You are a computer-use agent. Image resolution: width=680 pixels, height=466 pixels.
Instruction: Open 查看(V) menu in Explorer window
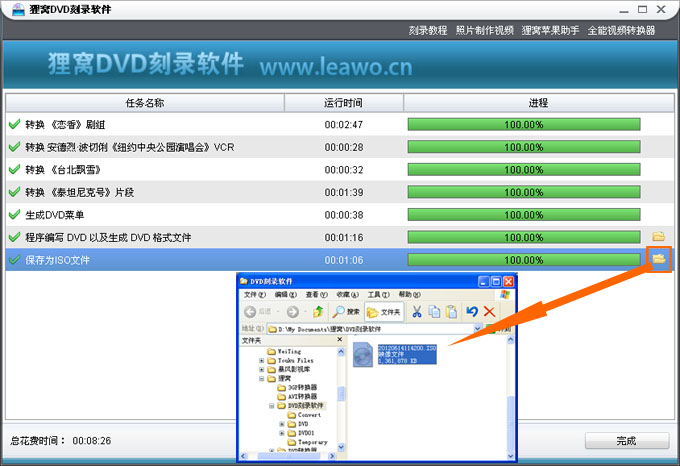point(317,295)
